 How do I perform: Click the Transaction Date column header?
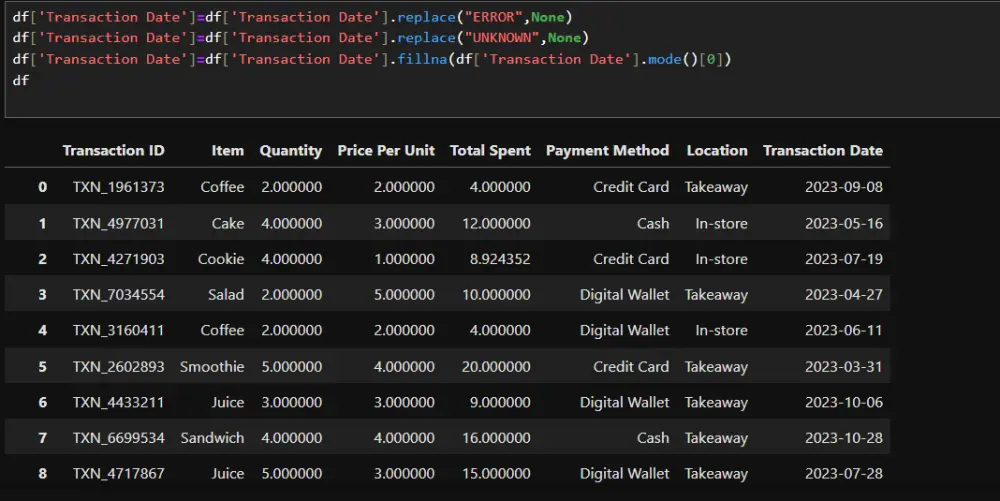click(823, 150)
